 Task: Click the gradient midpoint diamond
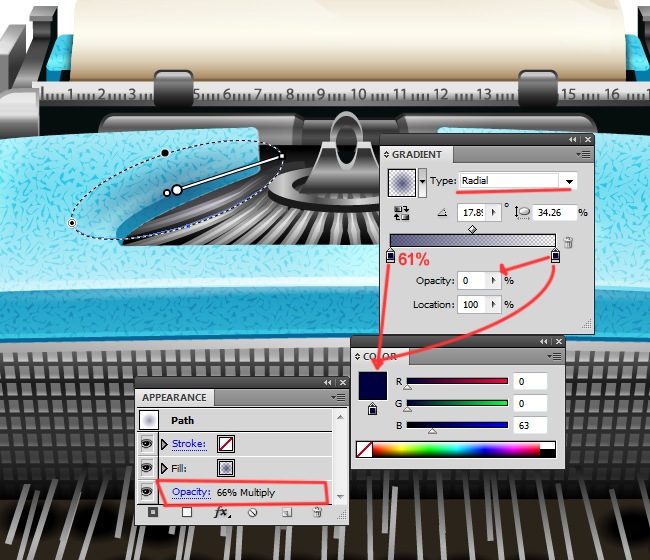472,229
